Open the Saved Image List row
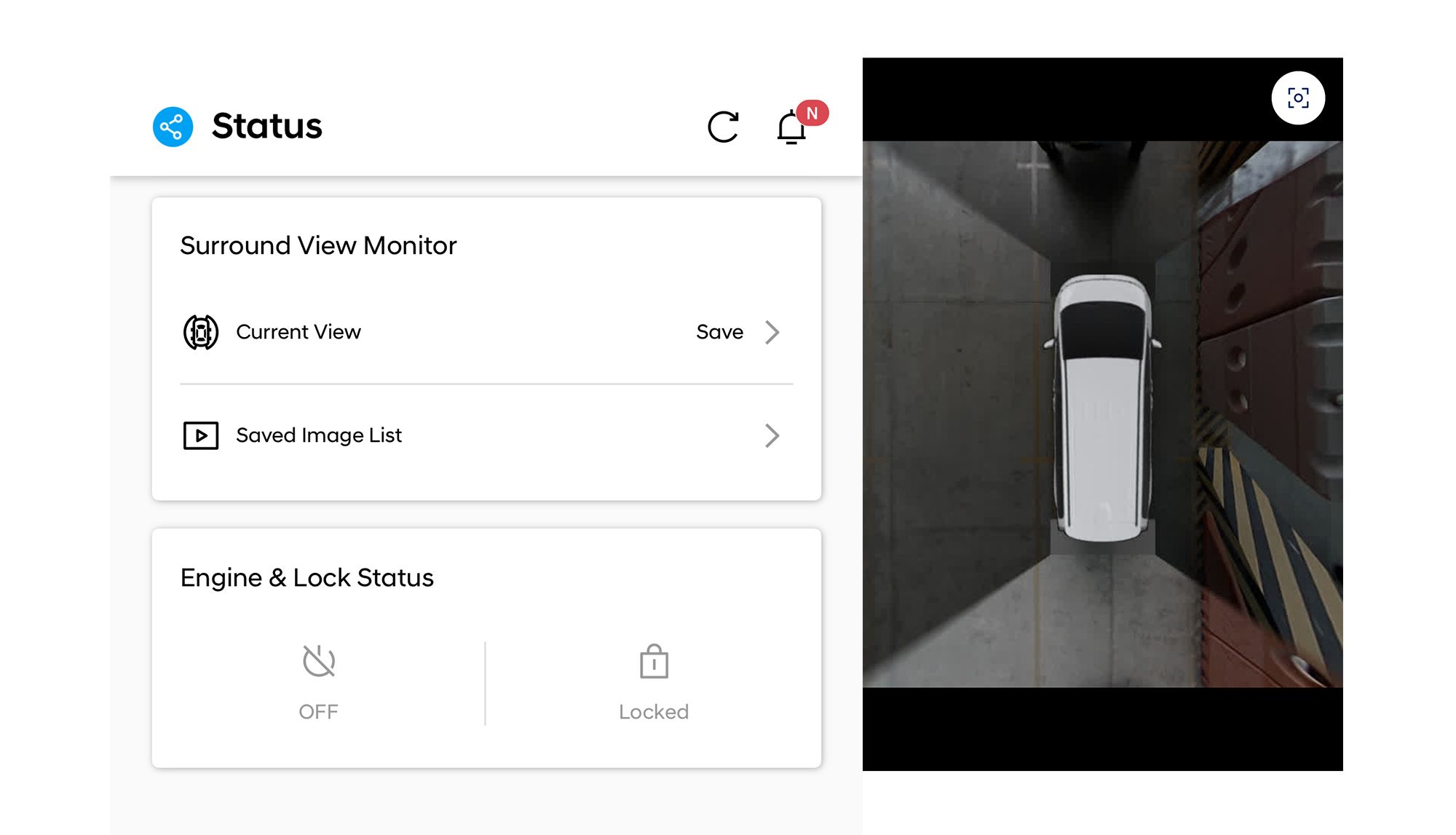The image size is (1456, 835). [486, 435]
